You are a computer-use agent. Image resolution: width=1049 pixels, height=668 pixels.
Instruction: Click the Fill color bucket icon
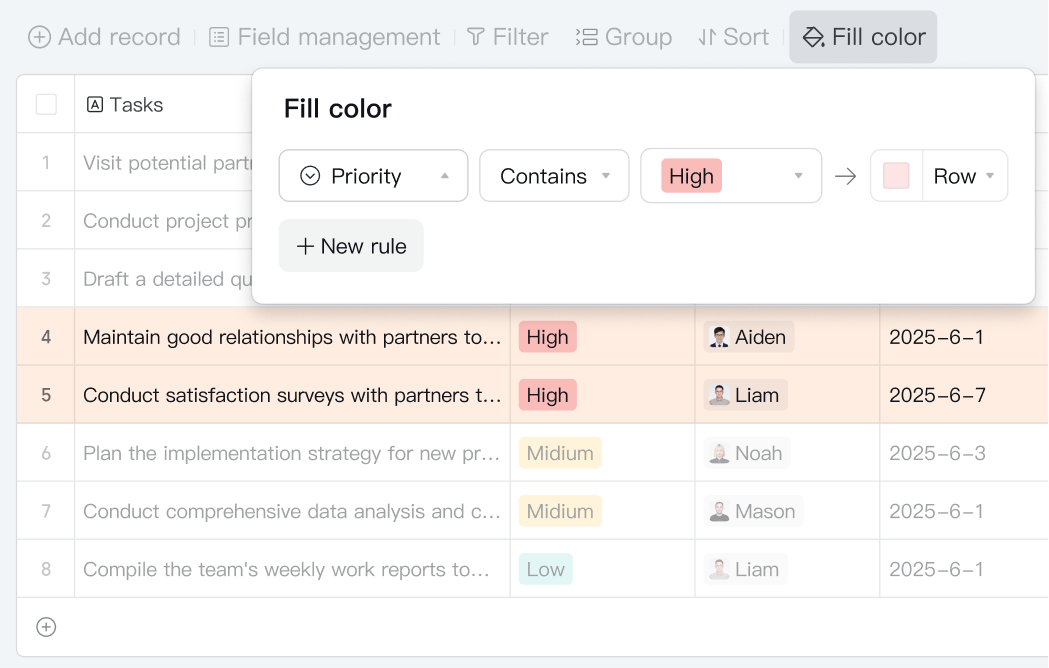click(x=814, y=37)
